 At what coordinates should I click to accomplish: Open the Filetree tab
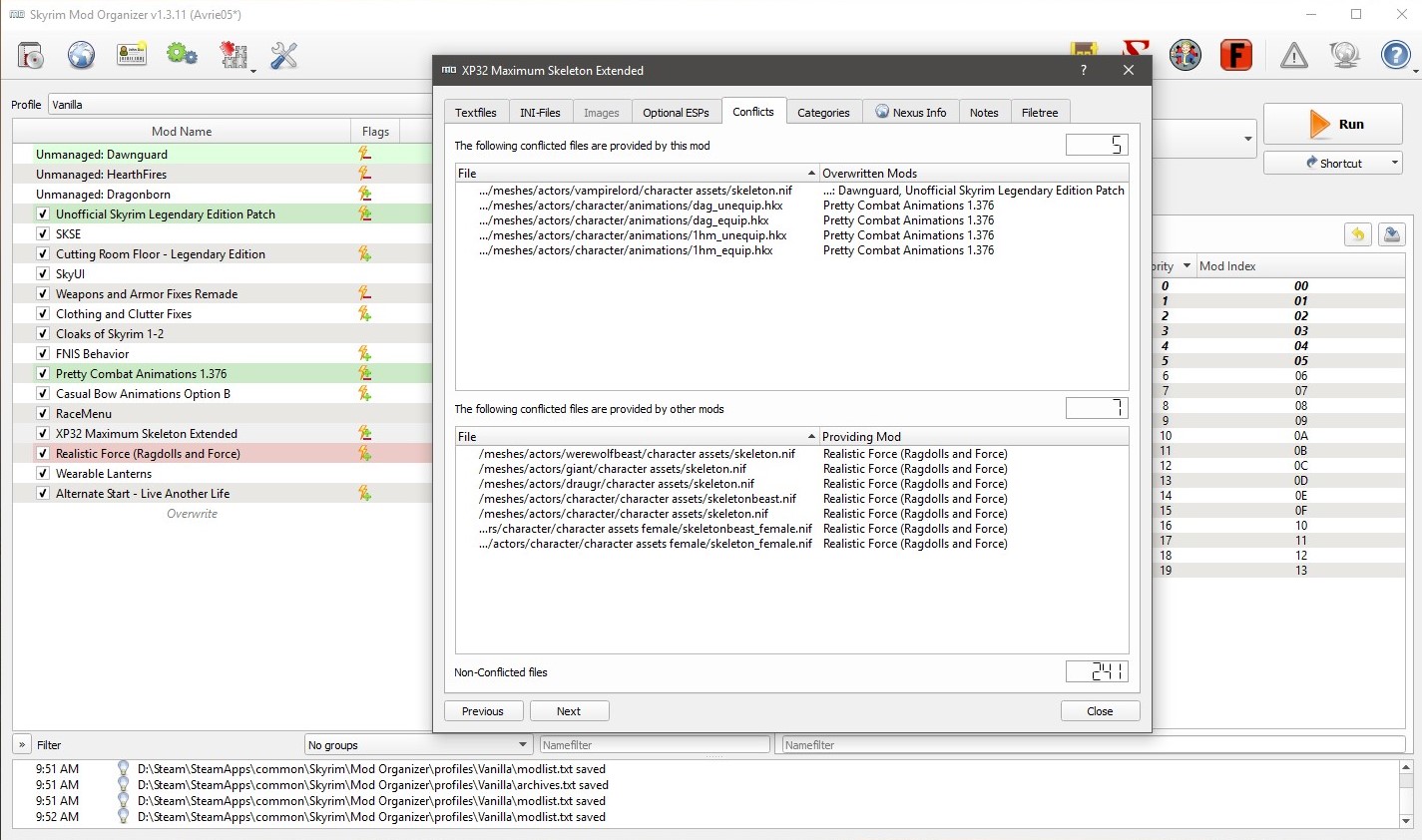click(x=1040, y=113)
